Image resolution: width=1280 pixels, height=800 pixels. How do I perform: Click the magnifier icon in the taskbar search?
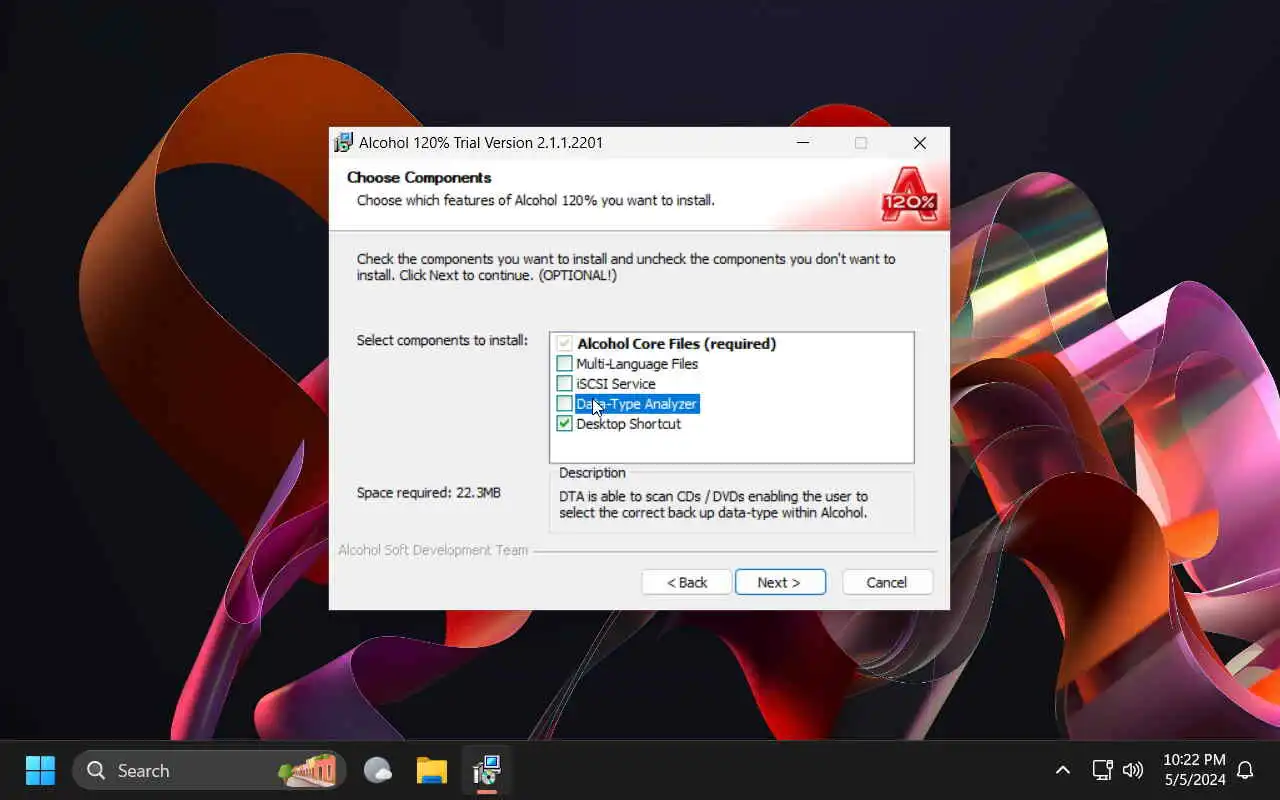(96, 770)
